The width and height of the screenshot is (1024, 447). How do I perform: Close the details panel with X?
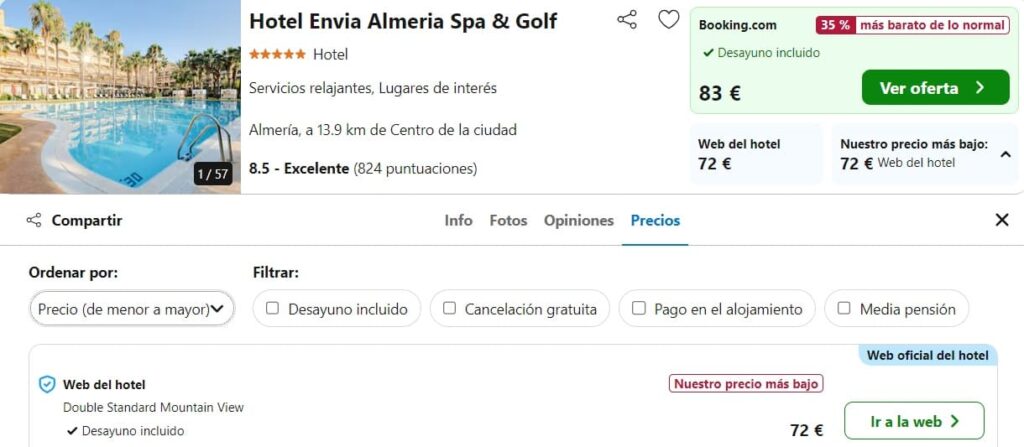click(x=1002, y=220)
